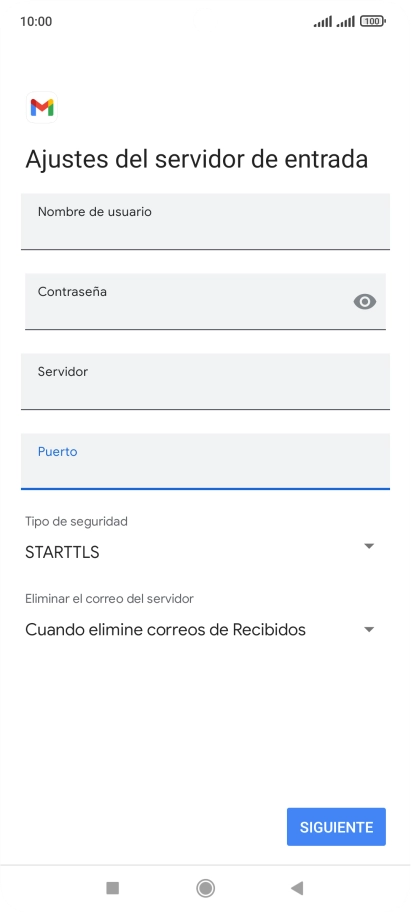This screenshot has height=914, width=411.
Task: Show password with the eye icon
Action: [x=365, y=301]
